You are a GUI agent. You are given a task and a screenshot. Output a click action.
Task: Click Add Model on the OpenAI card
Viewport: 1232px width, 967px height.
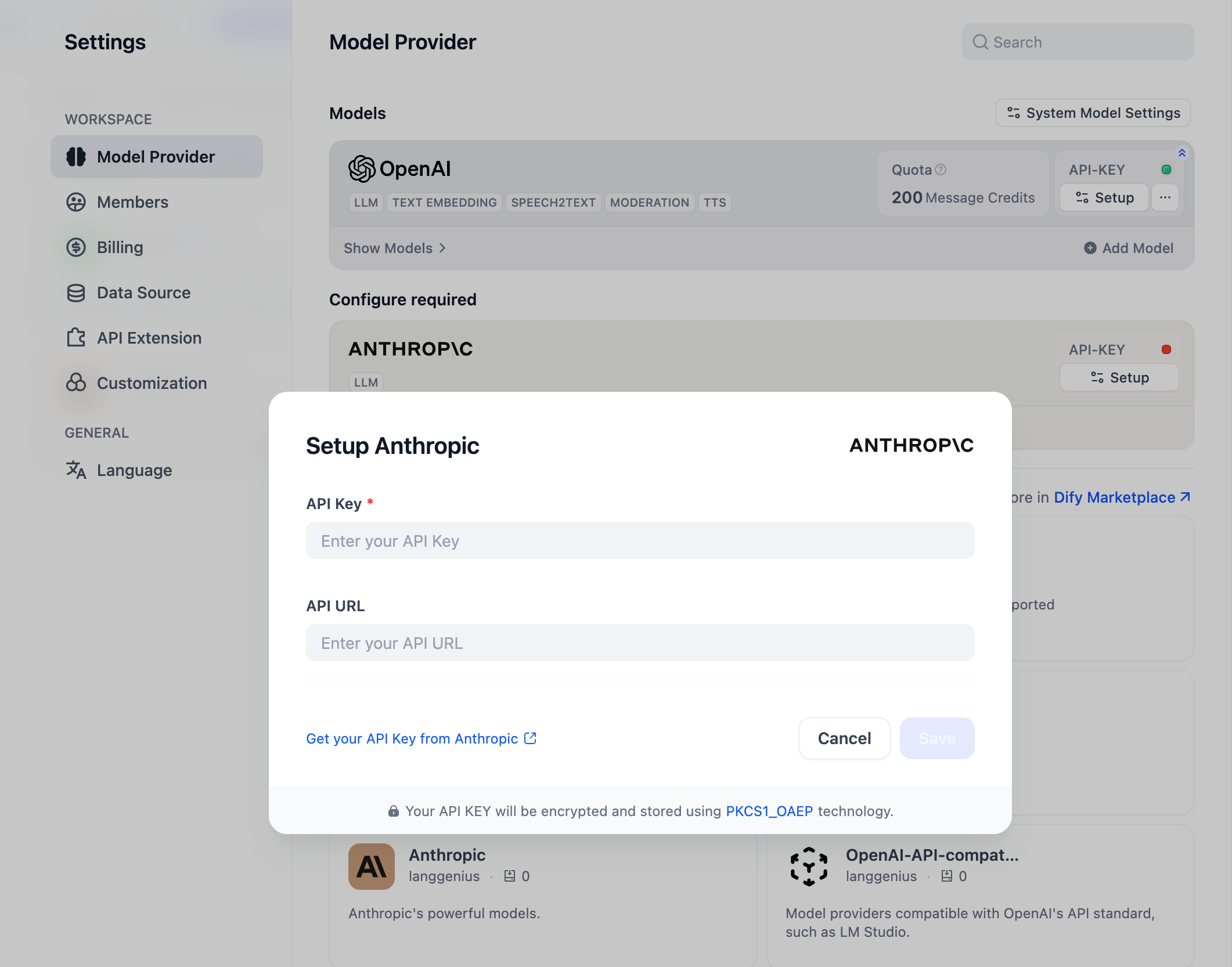click(1129, 248)
